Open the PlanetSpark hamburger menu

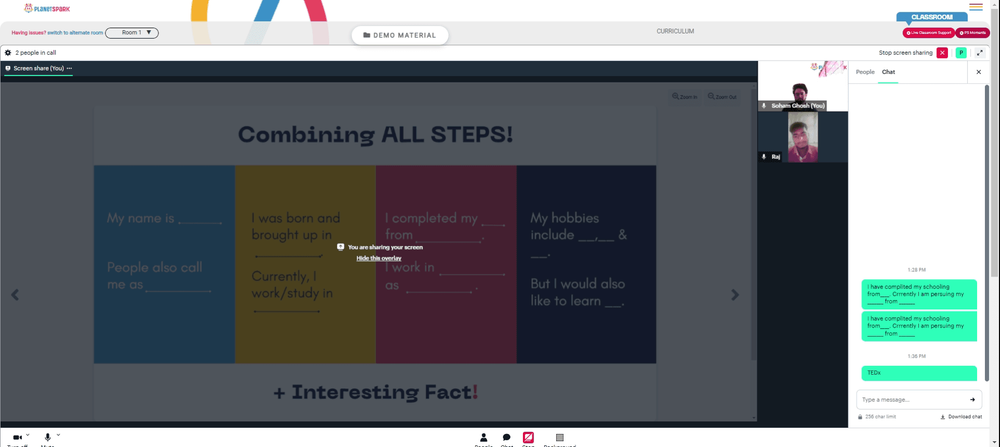tap(975, 7)
